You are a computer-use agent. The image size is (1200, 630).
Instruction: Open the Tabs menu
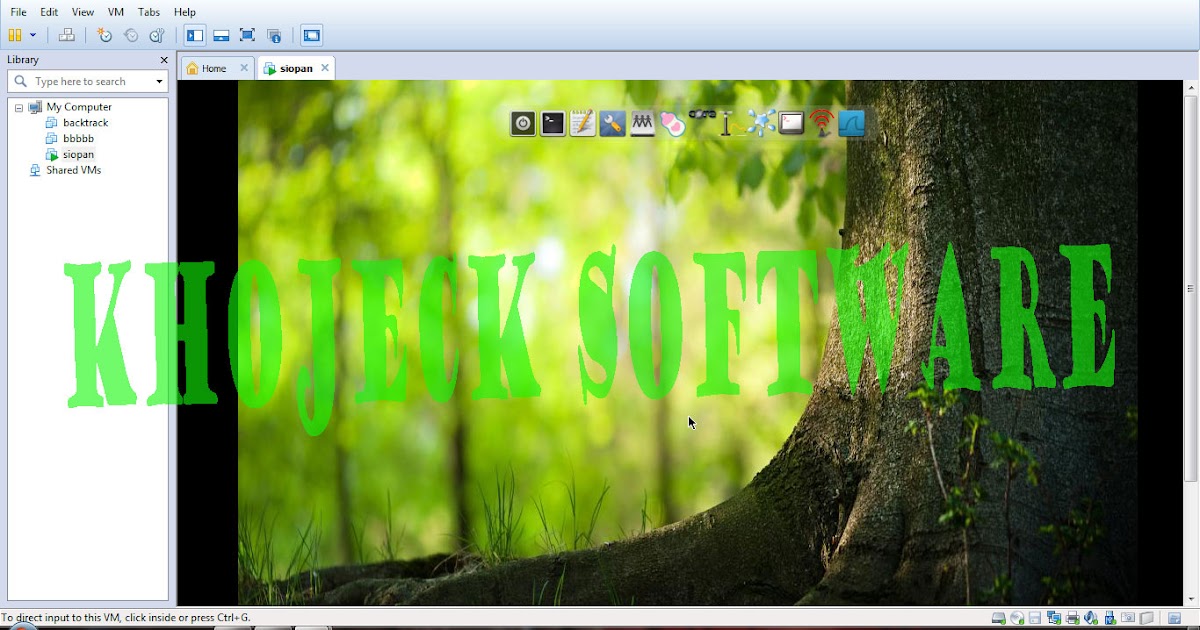[x=149, y=12]
